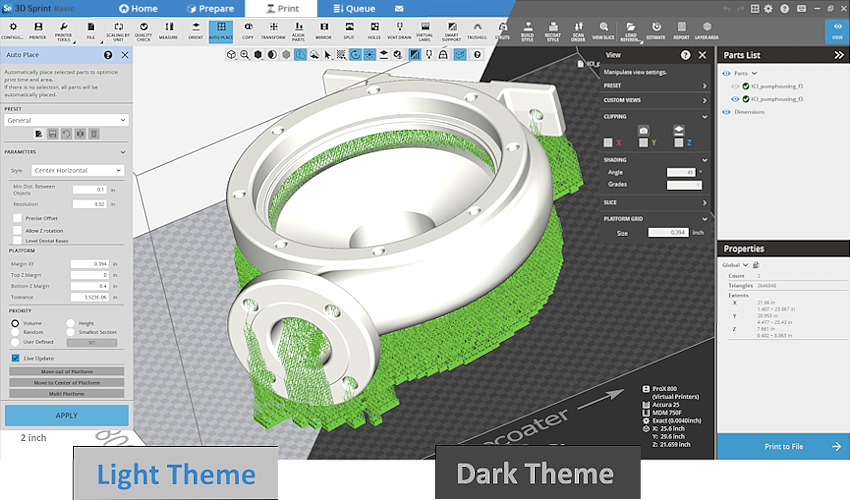Image resolution: width=850 pixels, height=500 pixels.
Task: Select the Smart Support tool
Action: coord(451,32)
